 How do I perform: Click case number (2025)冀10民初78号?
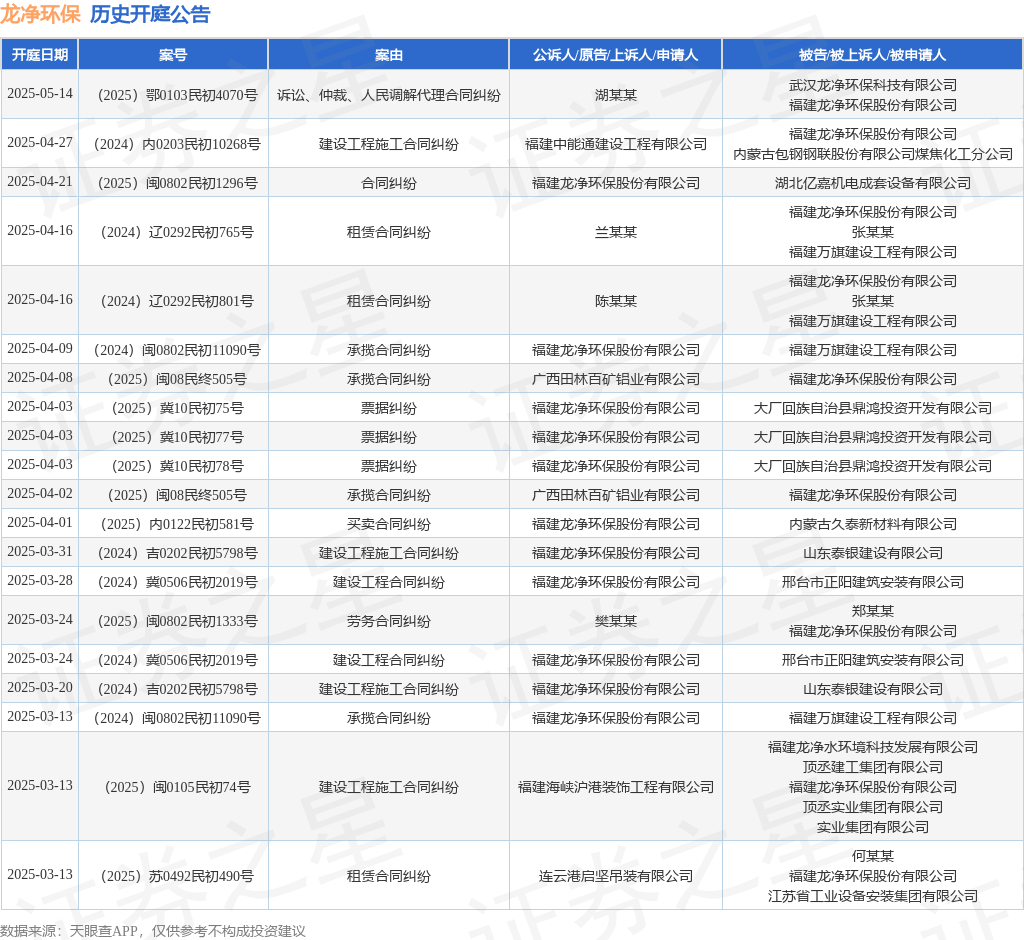click(x=177, y=466)
